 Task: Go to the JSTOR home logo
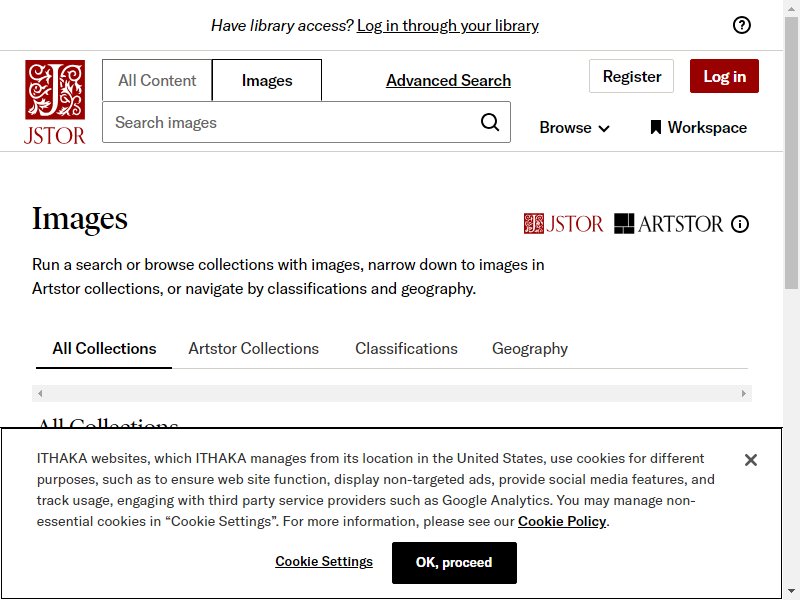pyautogui.click(x=55, y=102)
